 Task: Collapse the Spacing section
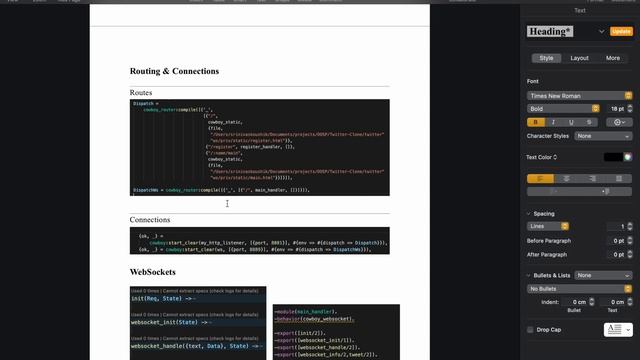tap(529, 214)
